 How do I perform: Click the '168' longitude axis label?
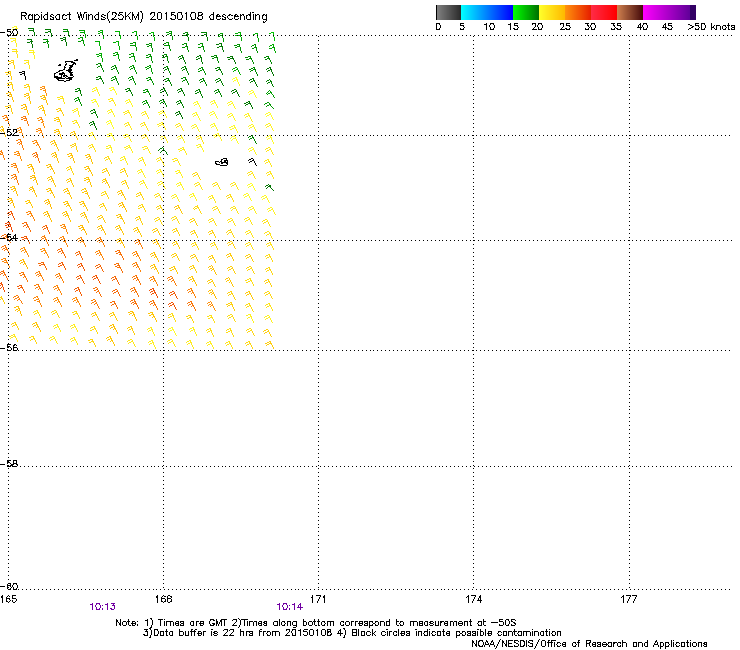pyautogui.click(x=163, y=599)
